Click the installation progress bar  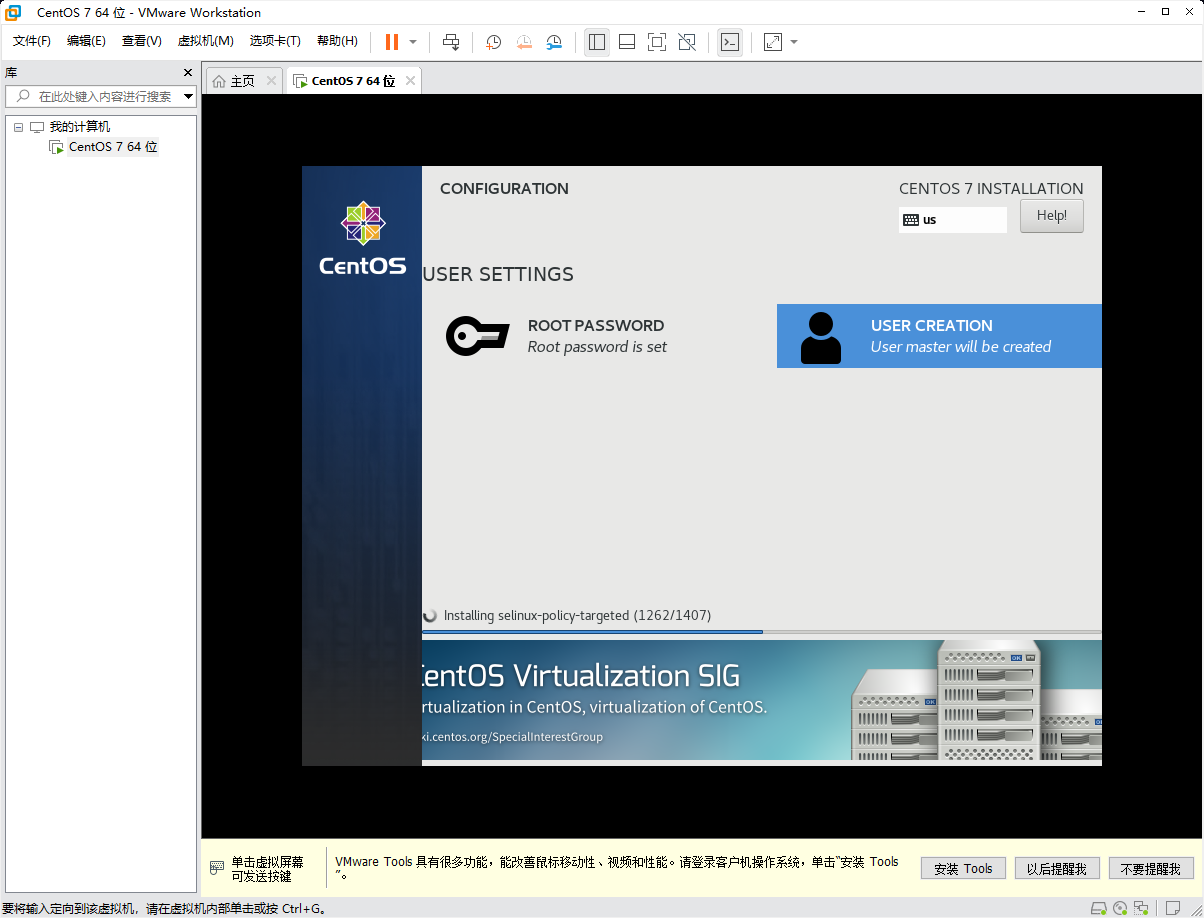point(762,632)
